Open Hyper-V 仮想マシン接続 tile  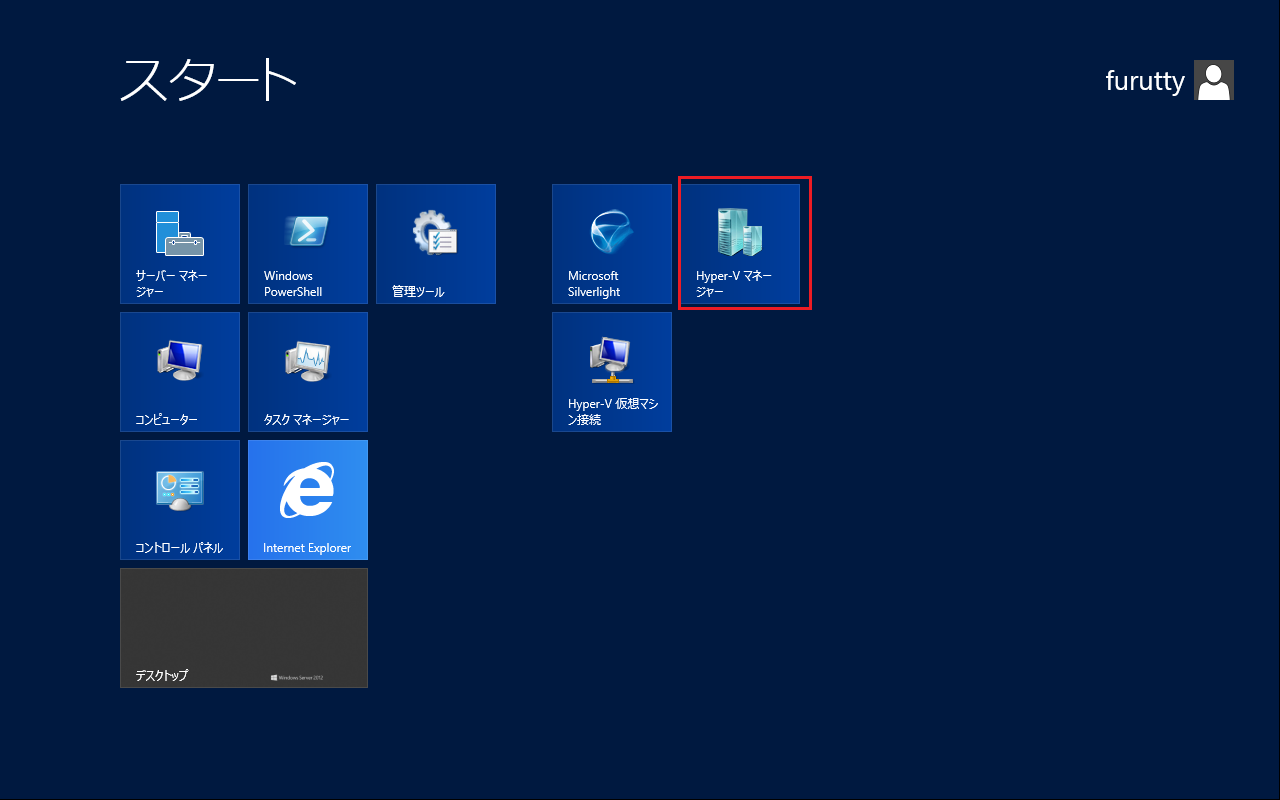pyautogui.click(x=612, y=372)
